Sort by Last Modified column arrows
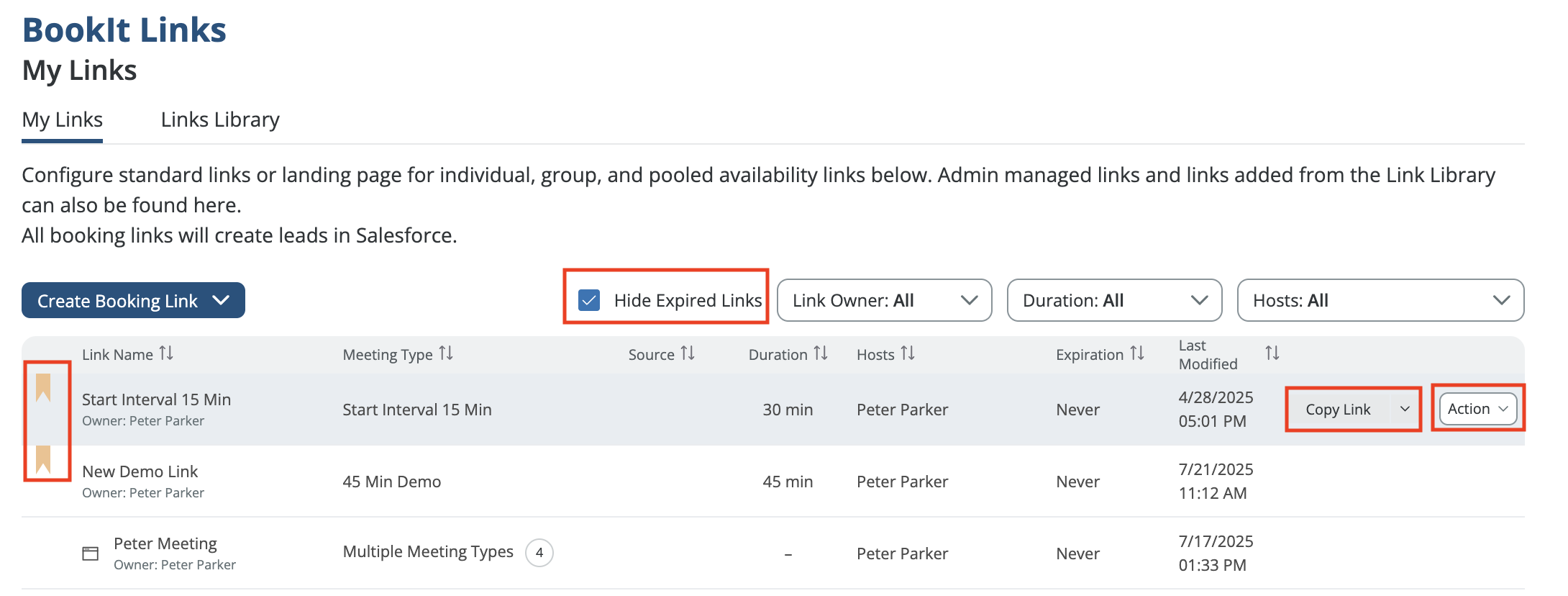This screenshot has height=596, width=1568. pos(1272,353)
